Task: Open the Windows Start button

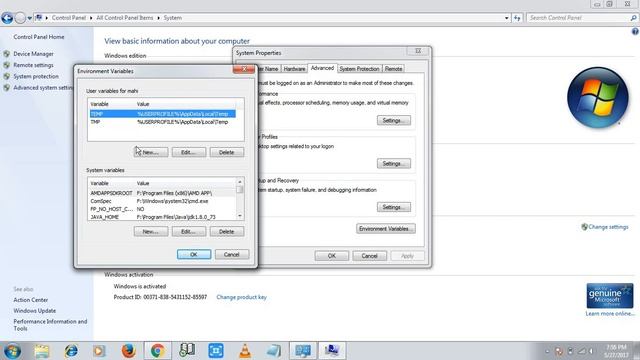Action: (x=12, y=351)
